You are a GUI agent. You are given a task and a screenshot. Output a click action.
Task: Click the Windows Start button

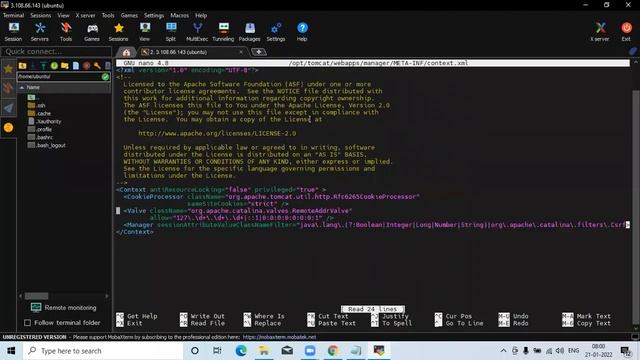click(11, 351)
